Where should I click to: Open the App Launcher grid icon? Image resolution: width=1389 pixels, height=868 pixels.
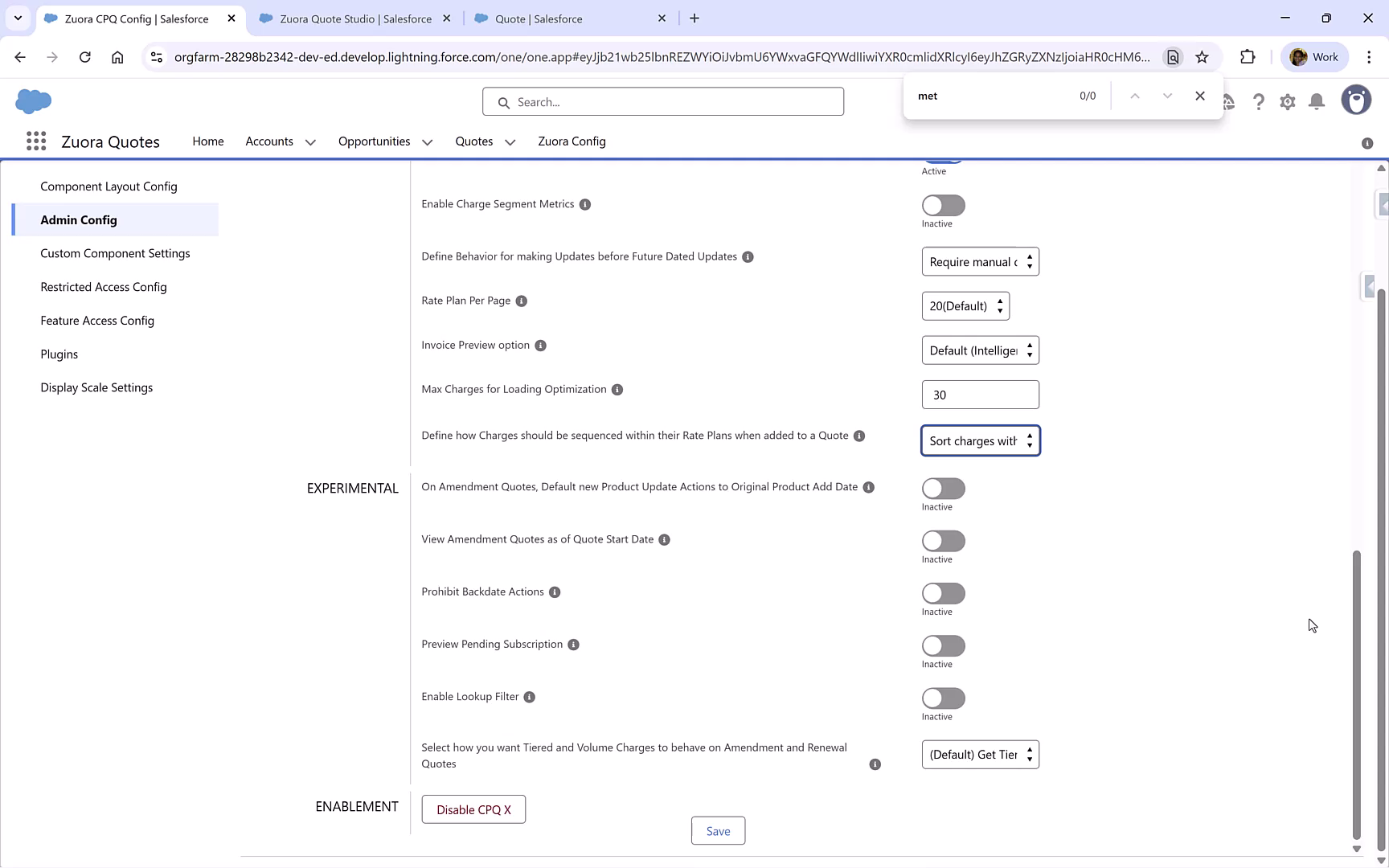[36, 141]
